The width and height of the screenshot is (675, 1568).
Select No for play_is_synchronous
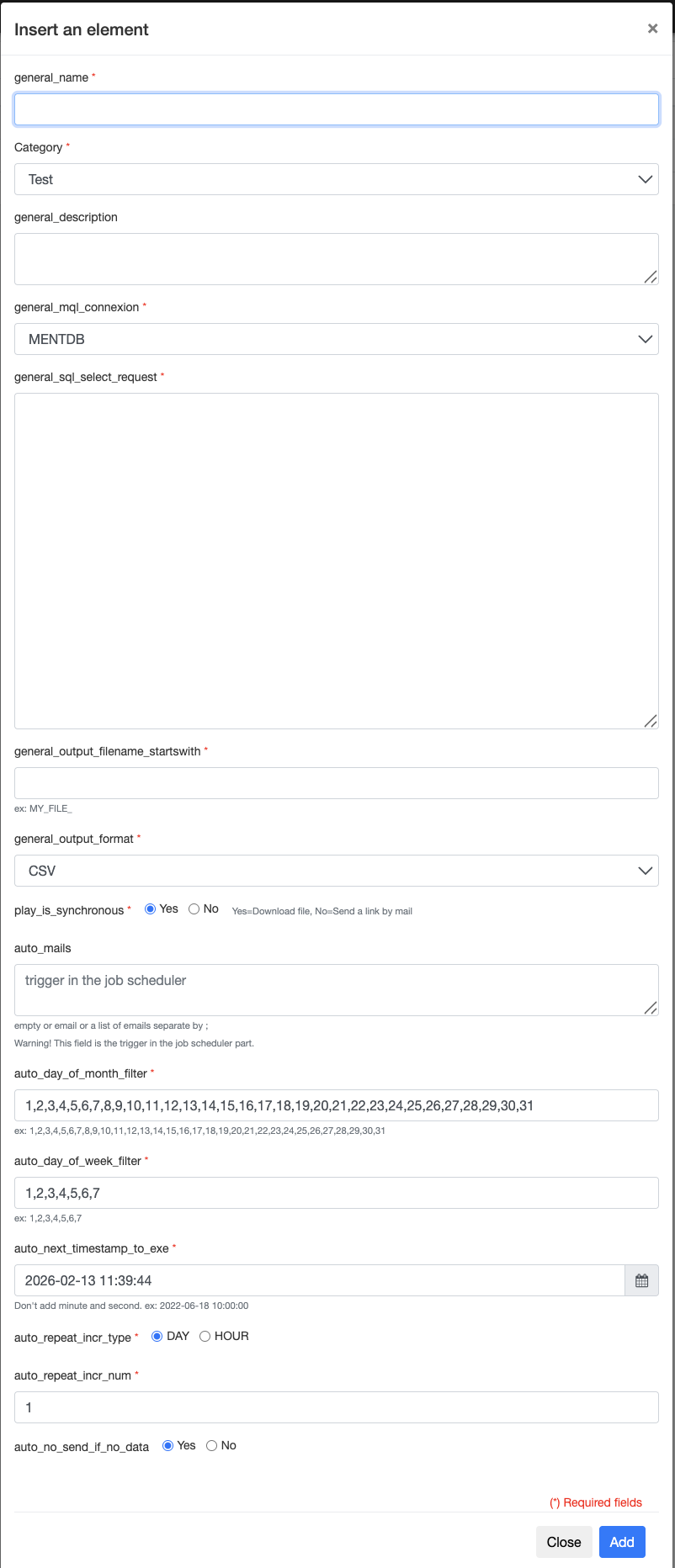[x=194, y=909]
